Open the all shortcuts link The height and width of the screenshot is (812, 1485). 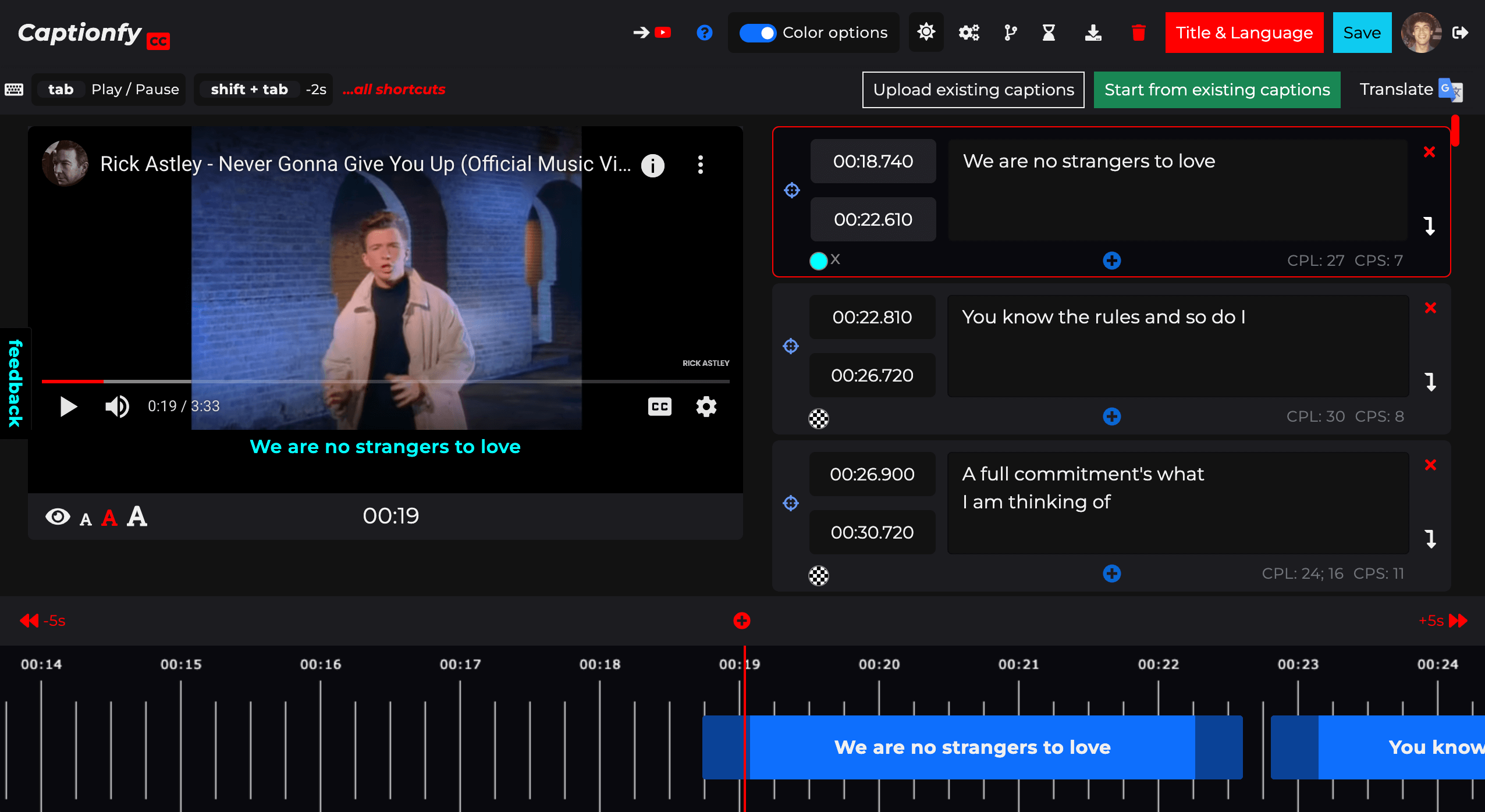tap(393, 90)
